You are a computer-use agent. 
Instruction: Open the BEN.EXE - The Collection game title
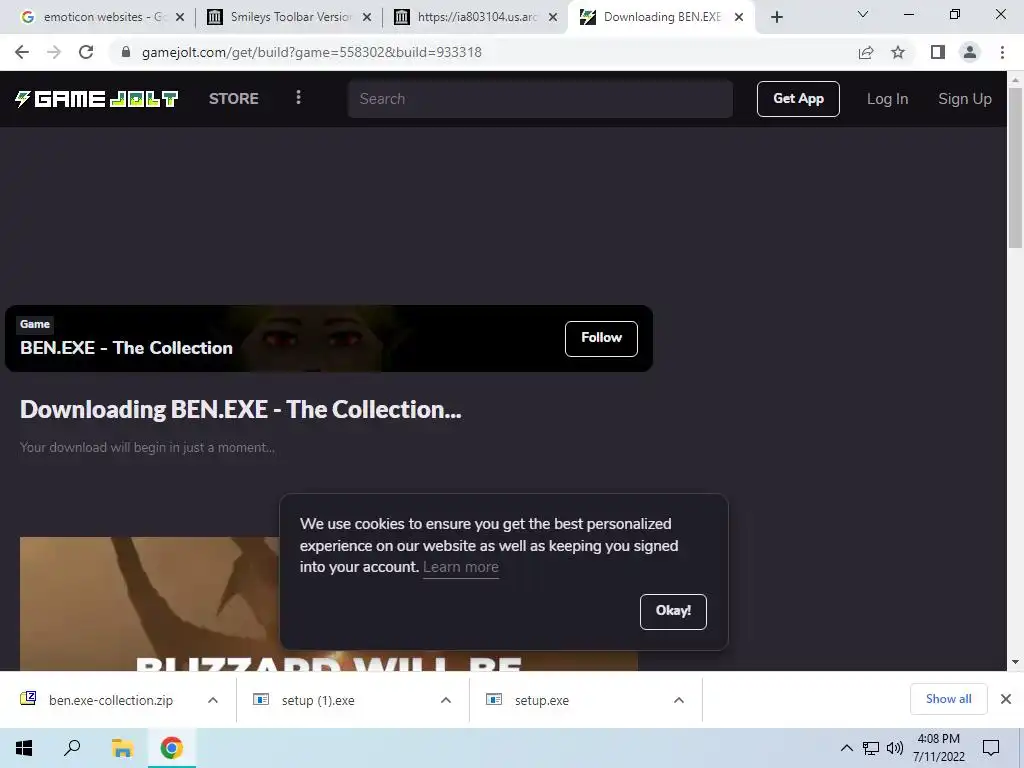(x=126, y=348)
